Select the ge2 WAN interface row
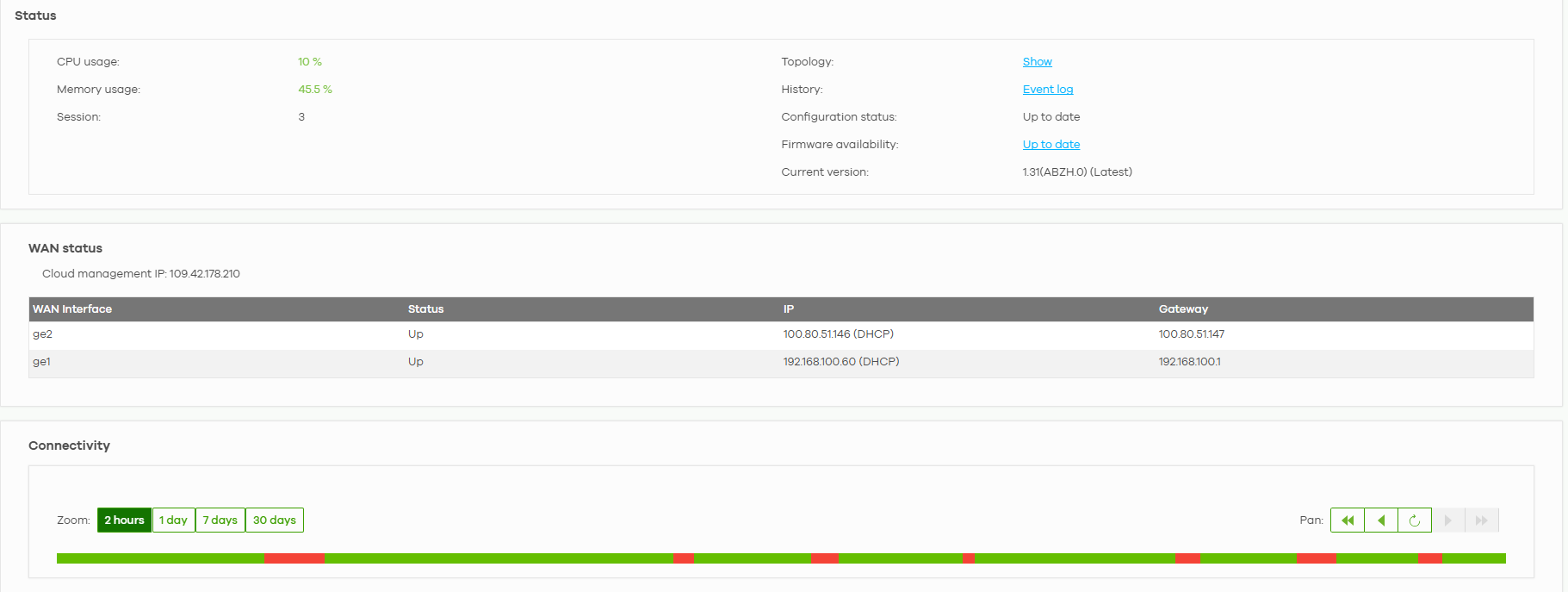This screenshot has width=1568, height=592. [43, 334]
